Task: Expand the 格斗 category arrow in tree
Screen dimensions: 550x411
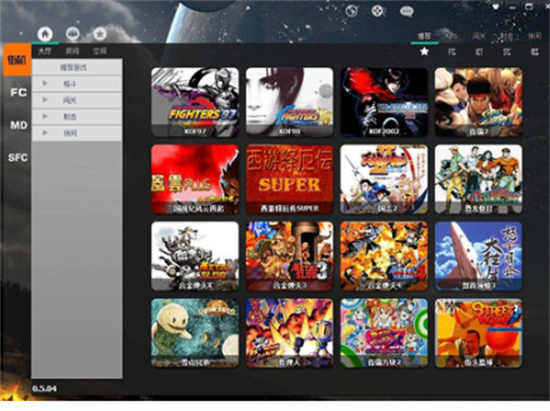Action: [45, 83]
